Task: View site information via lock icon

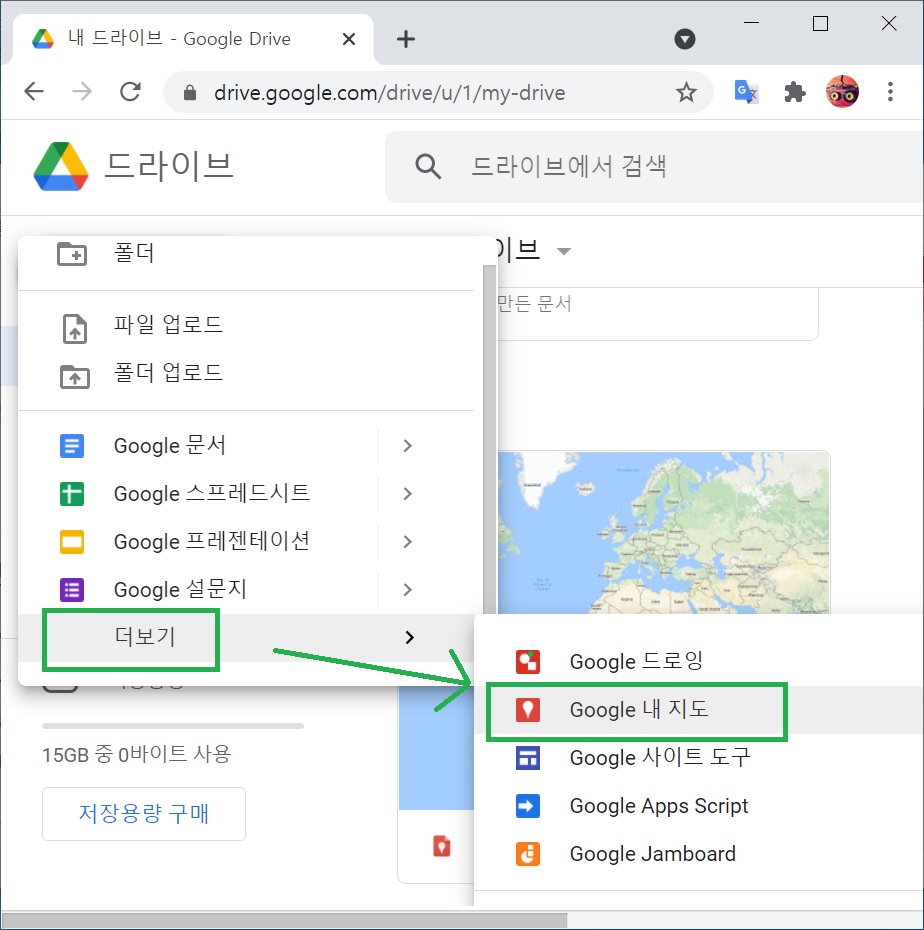Action: pos(190,93)
